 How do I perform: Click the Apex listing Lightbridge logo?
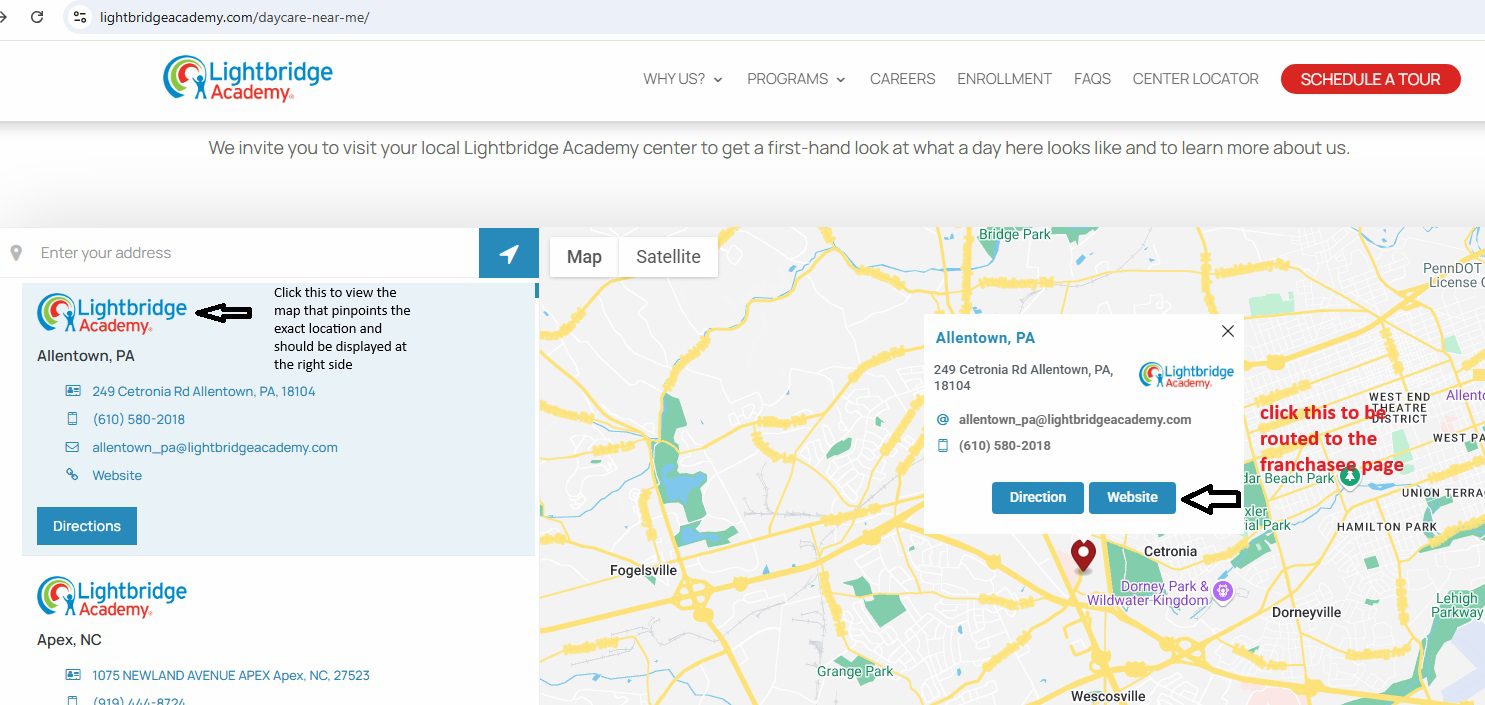pyautogui.click(x=112, y=597)
